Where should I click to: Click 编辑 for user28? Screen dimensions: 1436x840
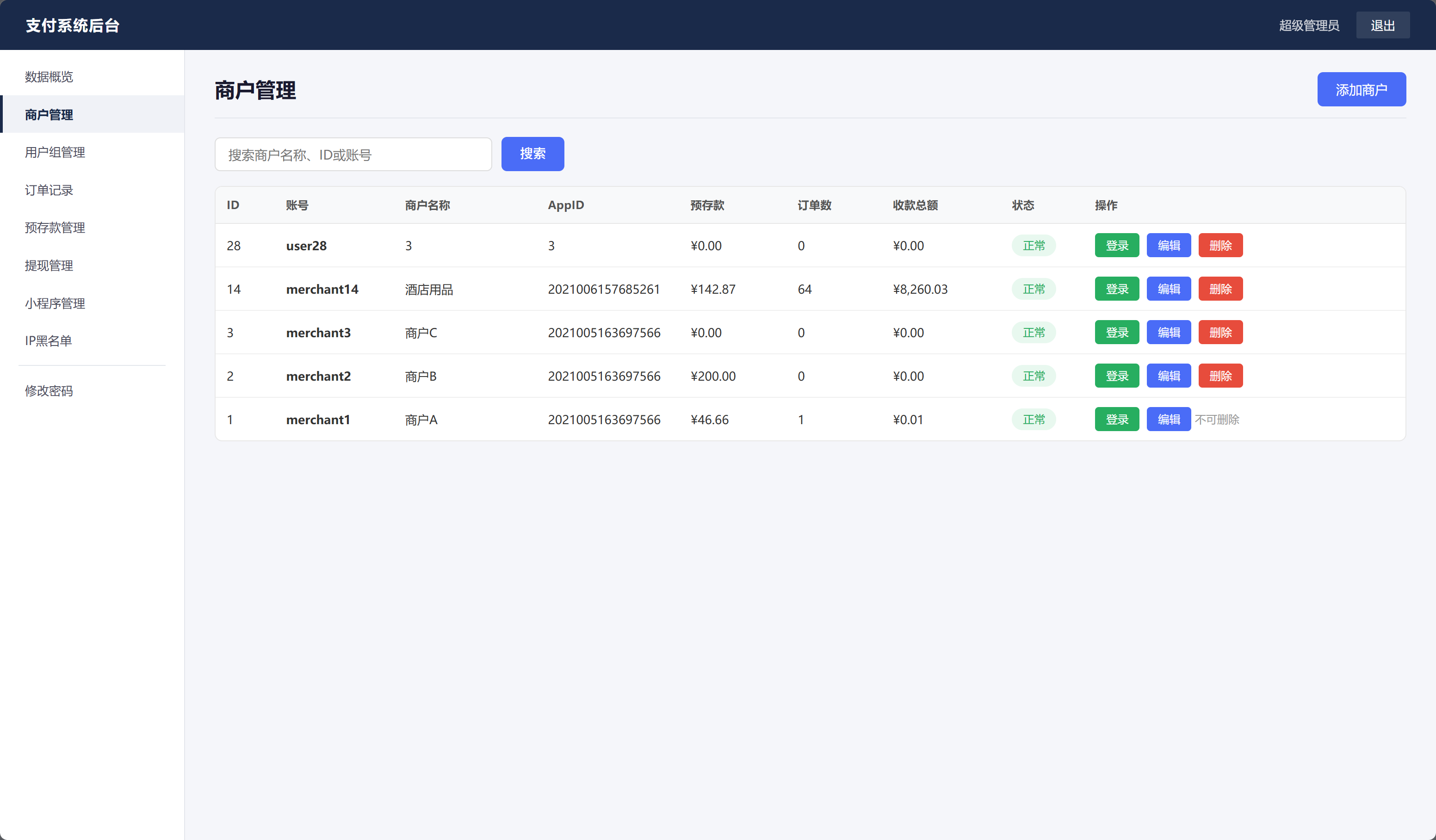(x=1169, y=246)
